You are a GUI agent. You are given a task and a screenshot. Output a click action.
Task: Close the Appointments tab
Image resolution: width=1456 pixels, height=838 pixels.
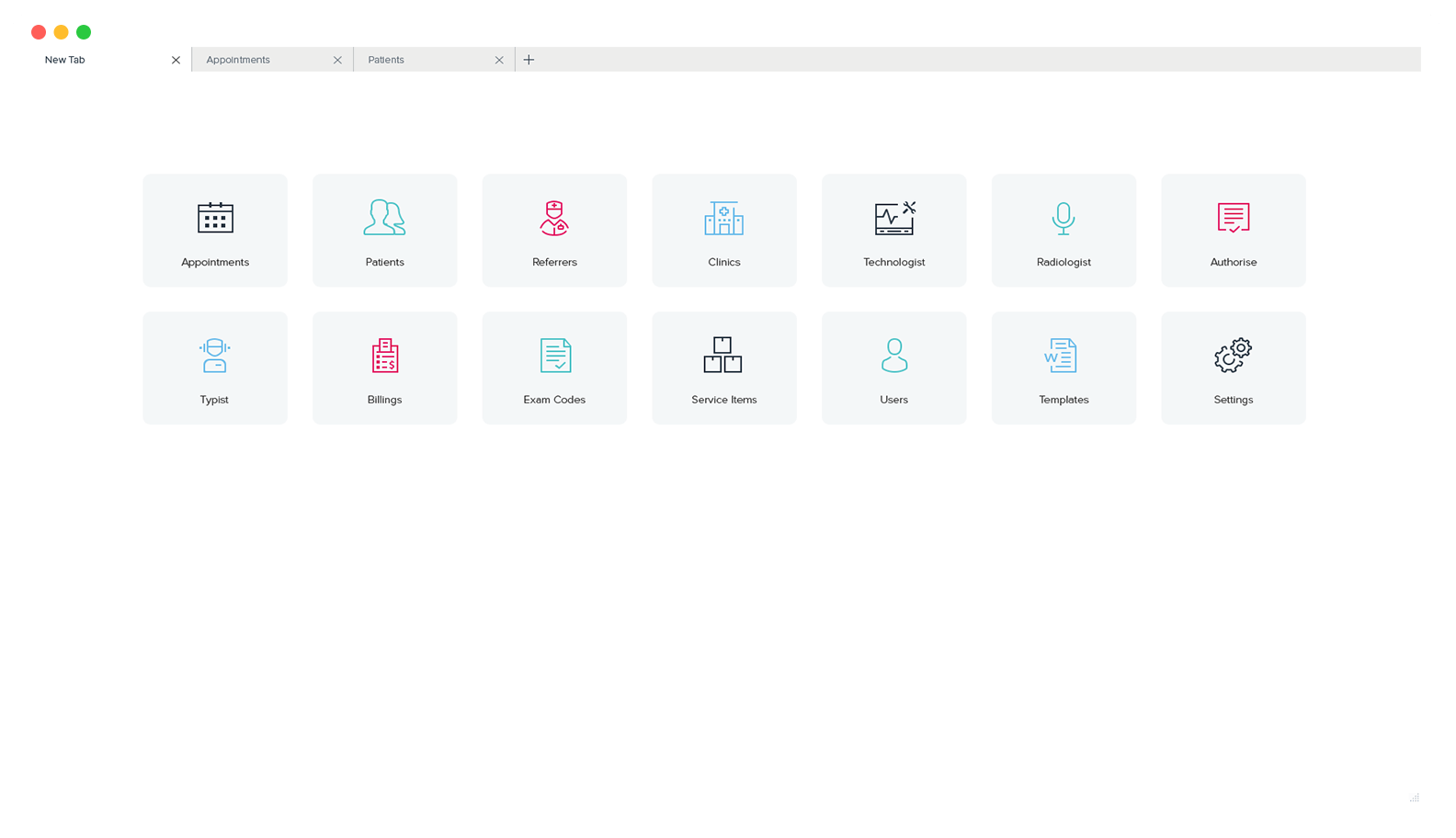coord(337,60)
